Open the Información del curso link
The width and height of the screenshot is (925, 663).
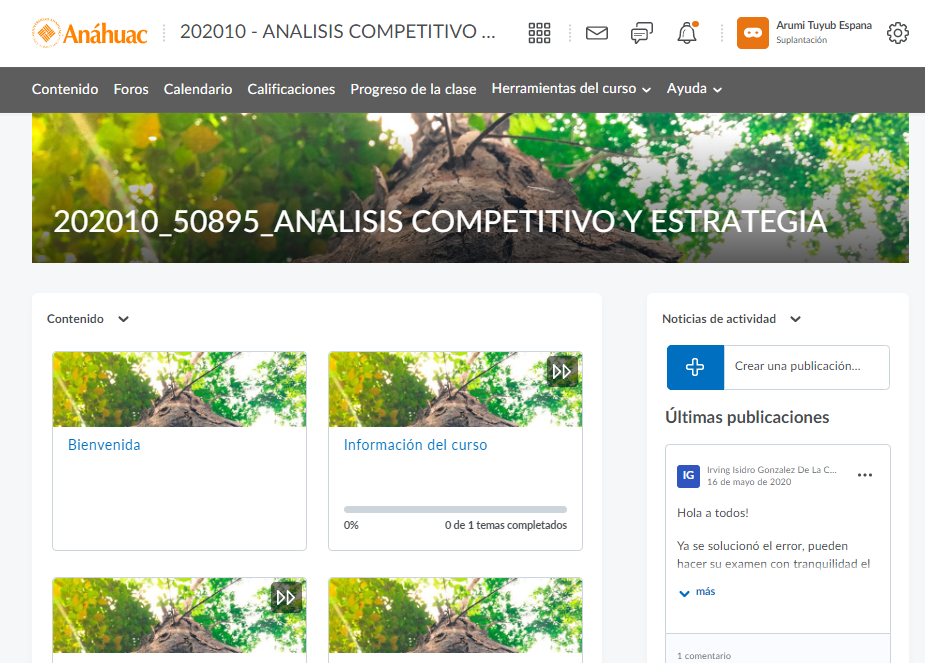415,445
